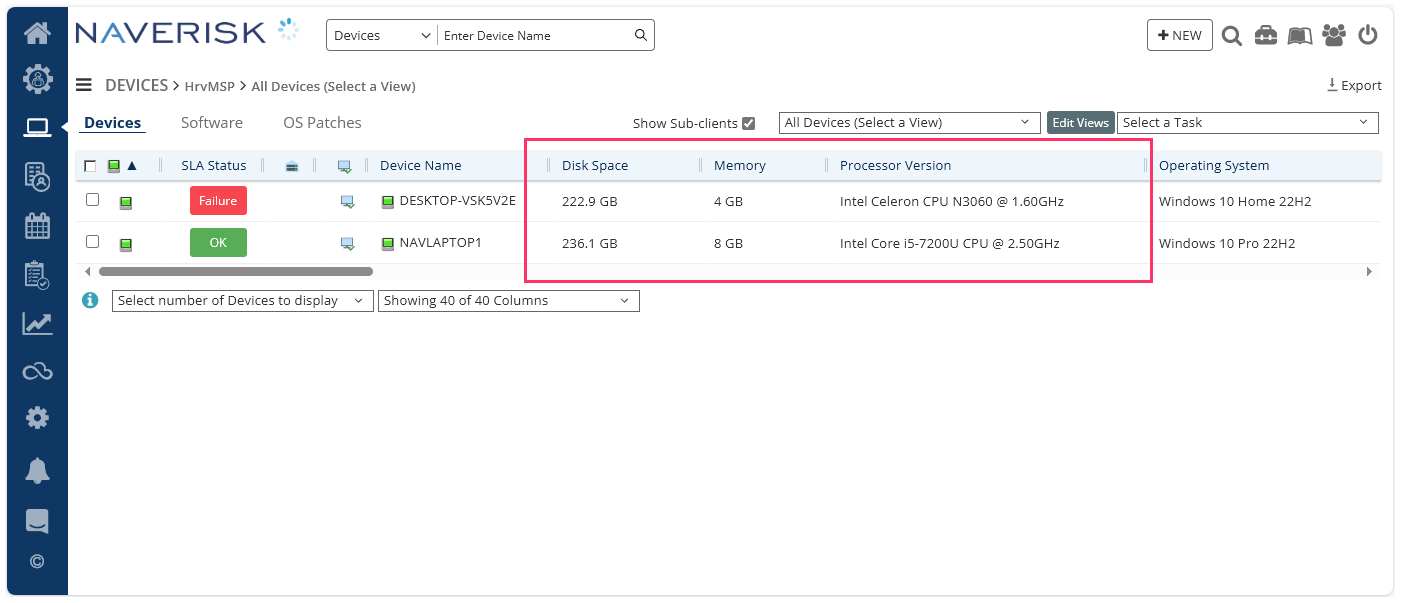Open the NAVLAPTOP1 device link
The width and height of the screenshot is (1402, 603).
tap(440, 242)
